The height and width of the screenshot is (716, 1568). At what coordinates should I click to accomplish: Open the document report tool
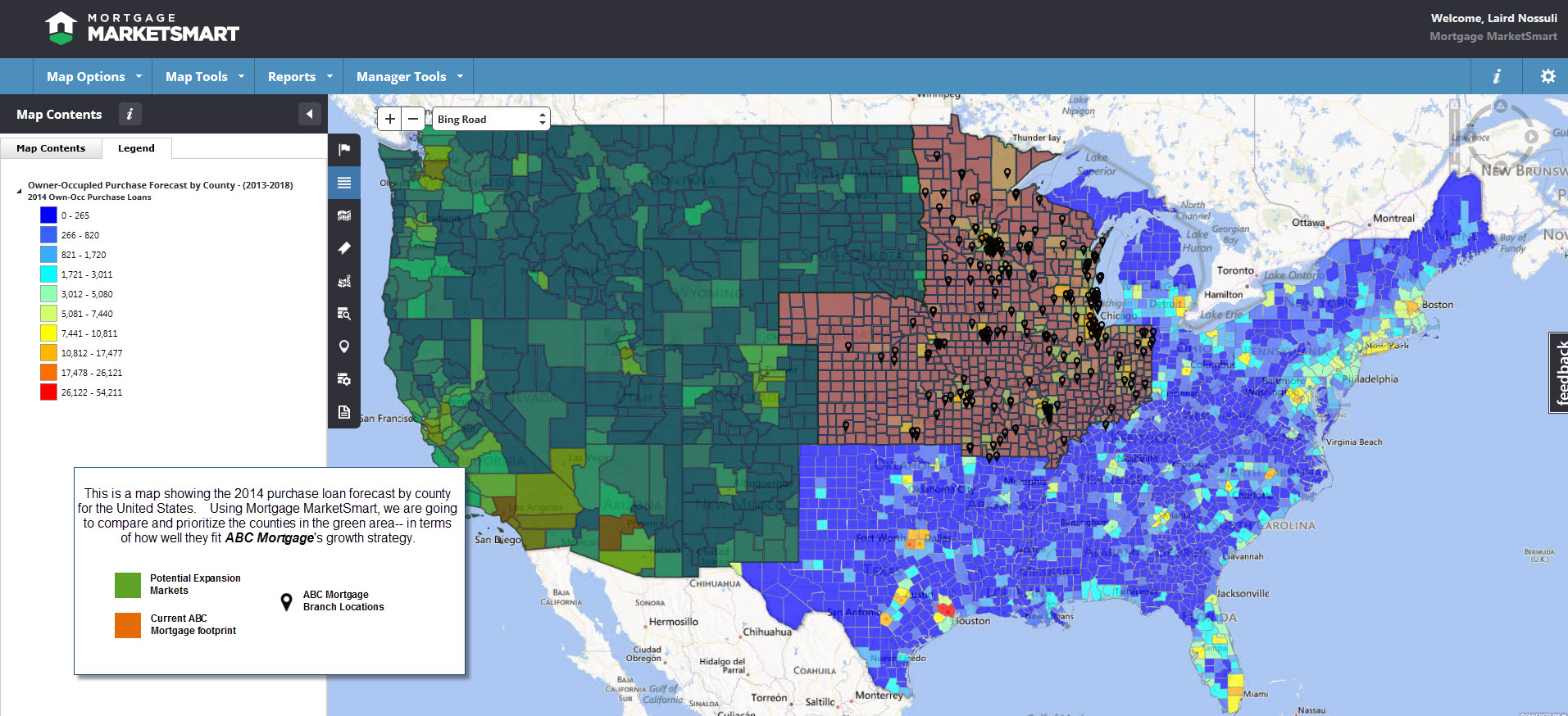[x=344, y=412]
